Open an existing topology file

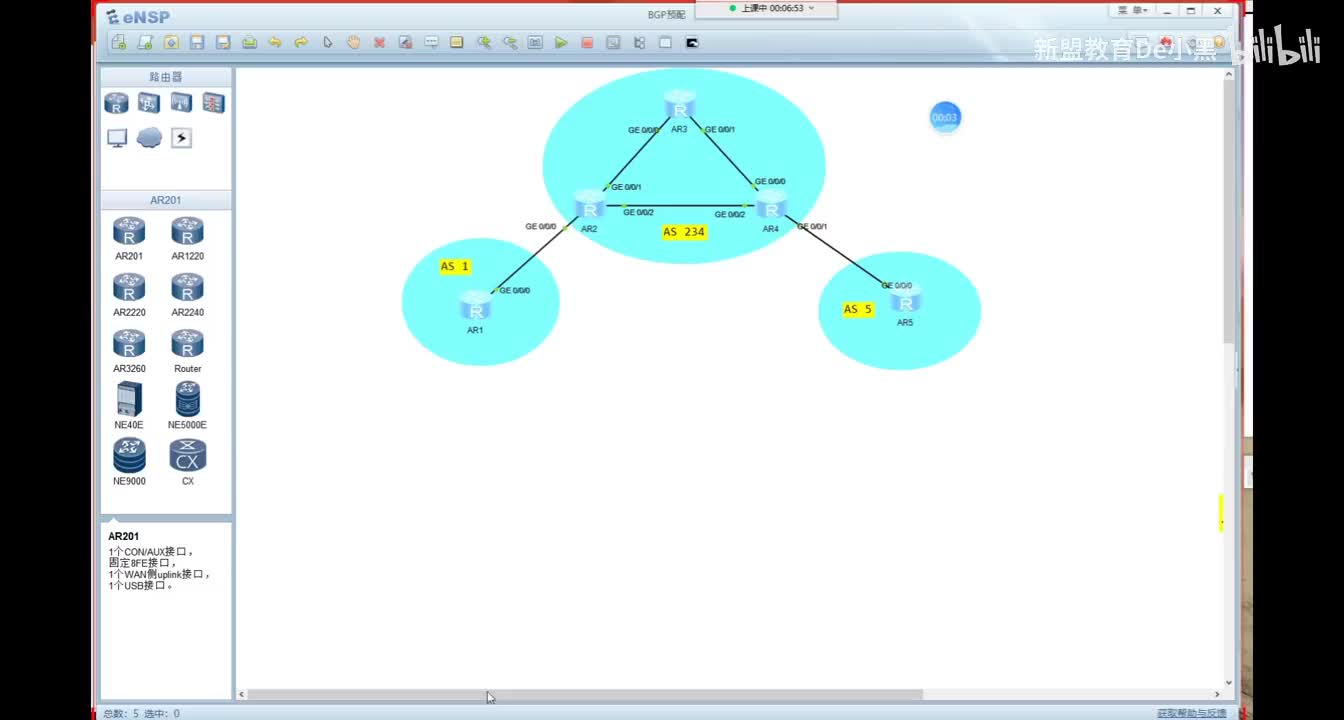tap(171, 42)
